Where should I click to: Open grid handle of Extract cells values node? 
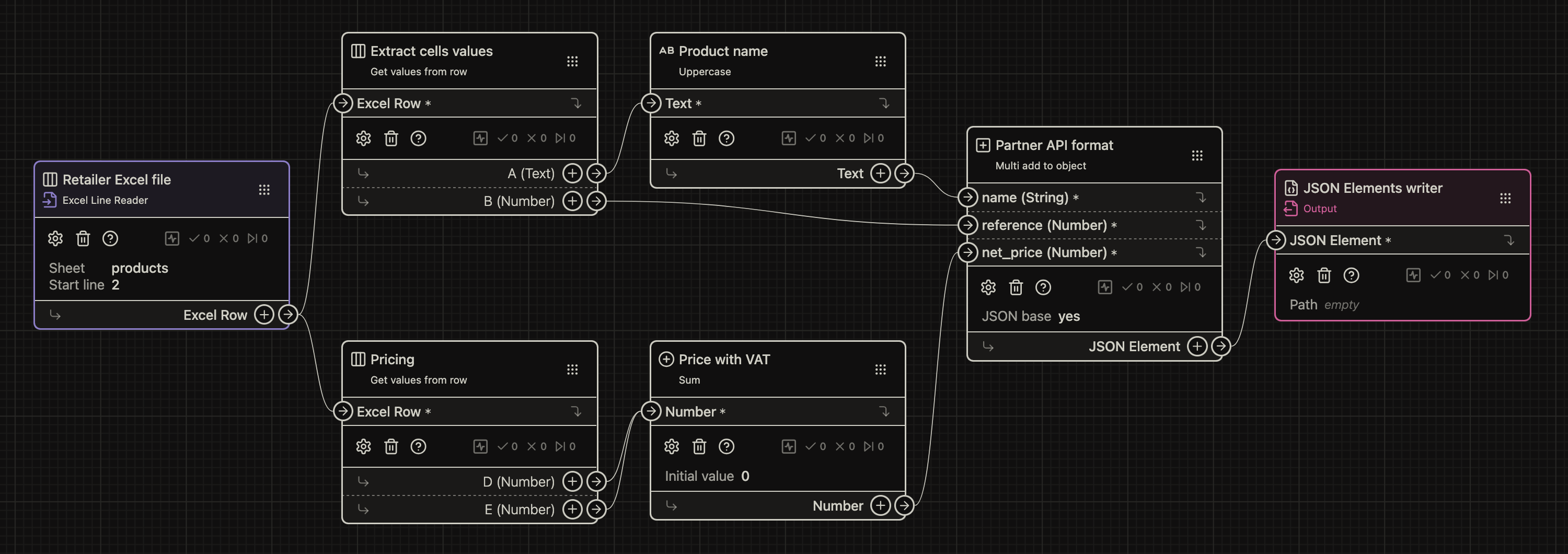coord(572,62)
